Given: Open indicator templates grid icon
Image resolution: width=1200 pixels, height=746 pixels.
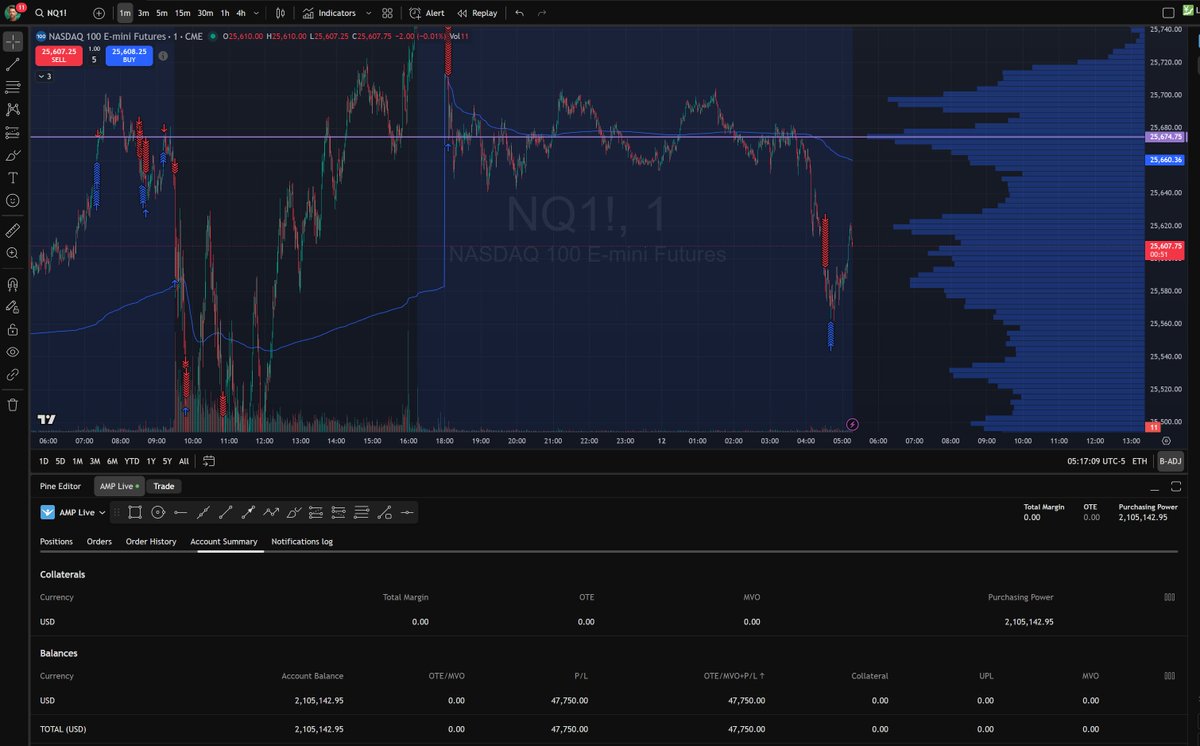Looking at the screenshot, I should [388, 13].
